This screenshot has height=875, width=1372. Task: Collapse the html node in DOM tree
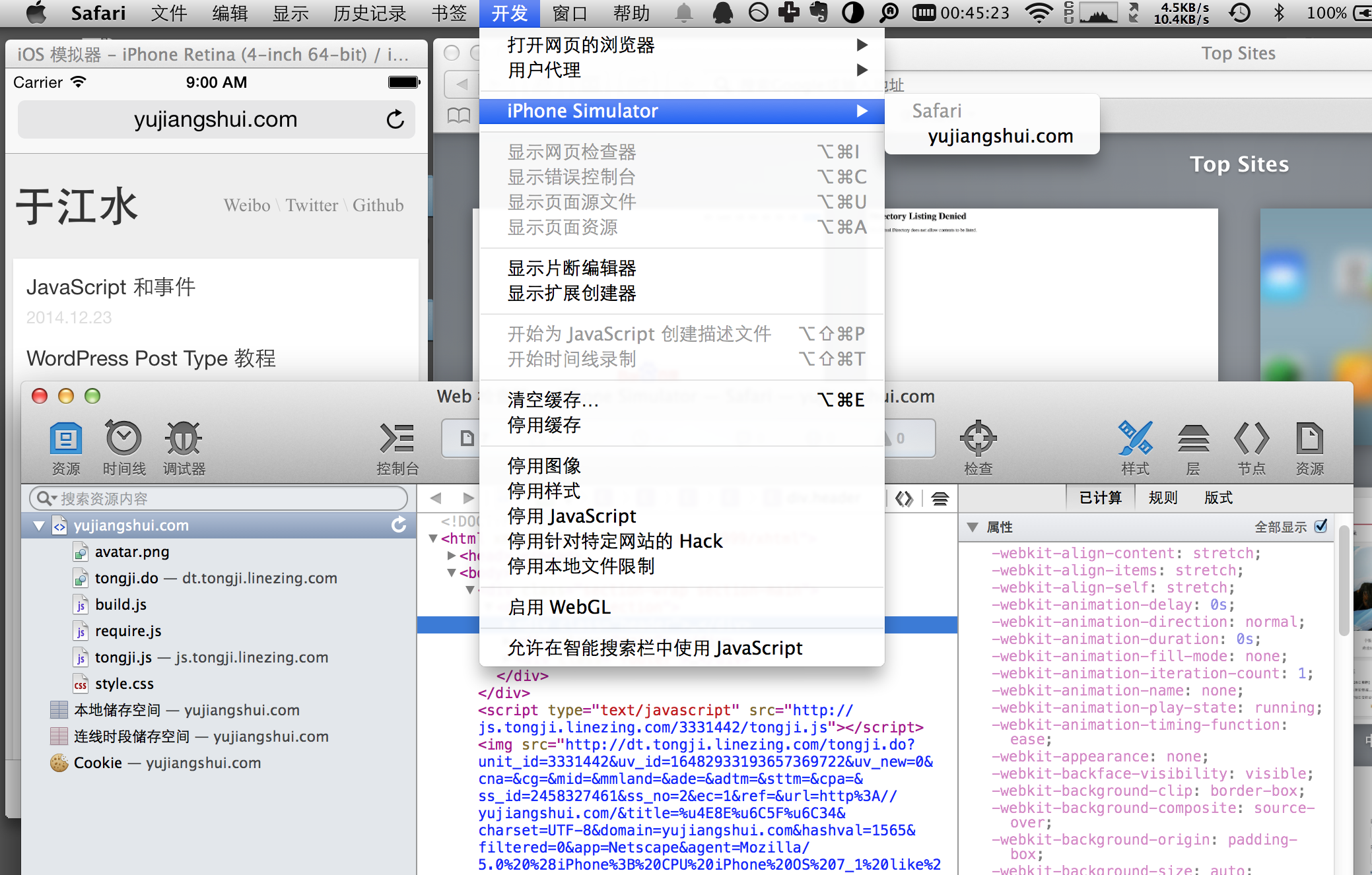click(x=433, y=538)
